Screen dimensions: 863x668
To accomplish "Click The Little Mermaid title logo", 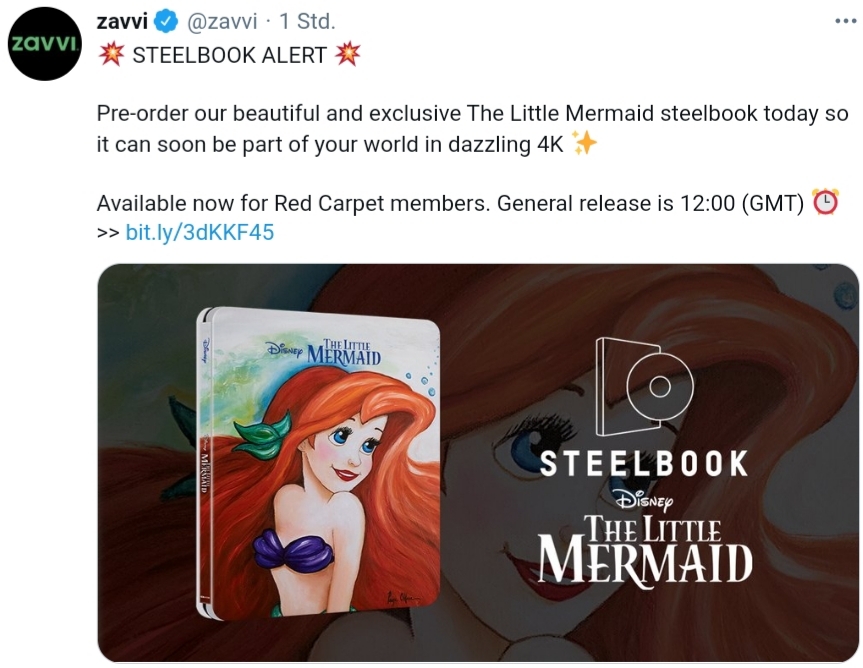I will point(644,549).
